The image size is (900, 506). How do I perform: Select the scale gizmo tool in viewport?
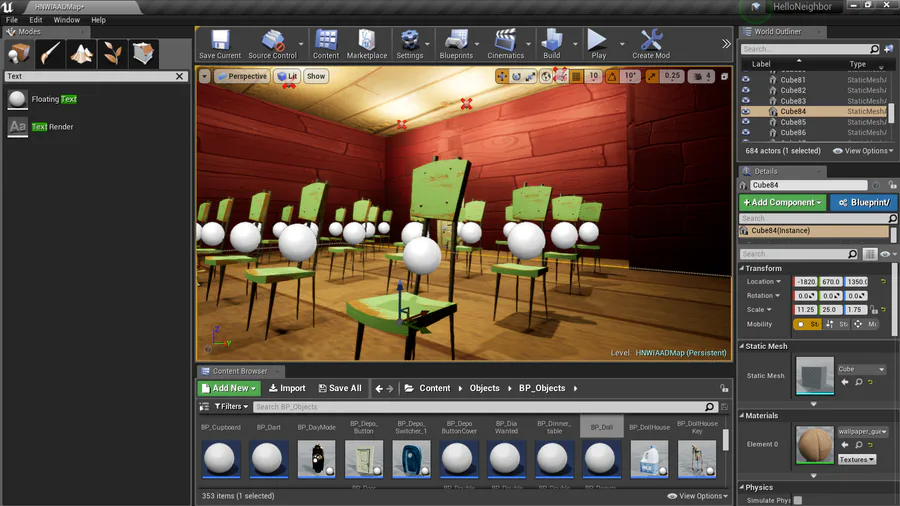pyautogui.click(x=530, y=76)
